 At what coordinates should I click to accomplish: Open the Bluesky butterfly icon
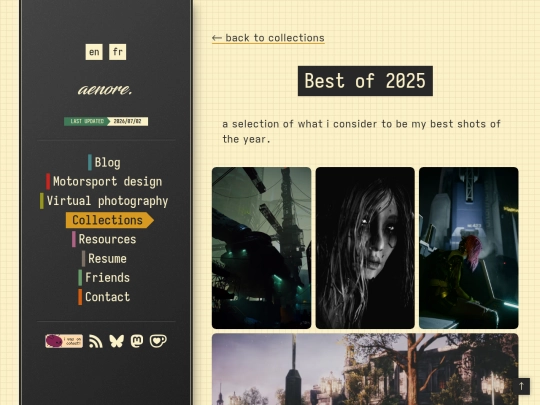tap(116, 341)
